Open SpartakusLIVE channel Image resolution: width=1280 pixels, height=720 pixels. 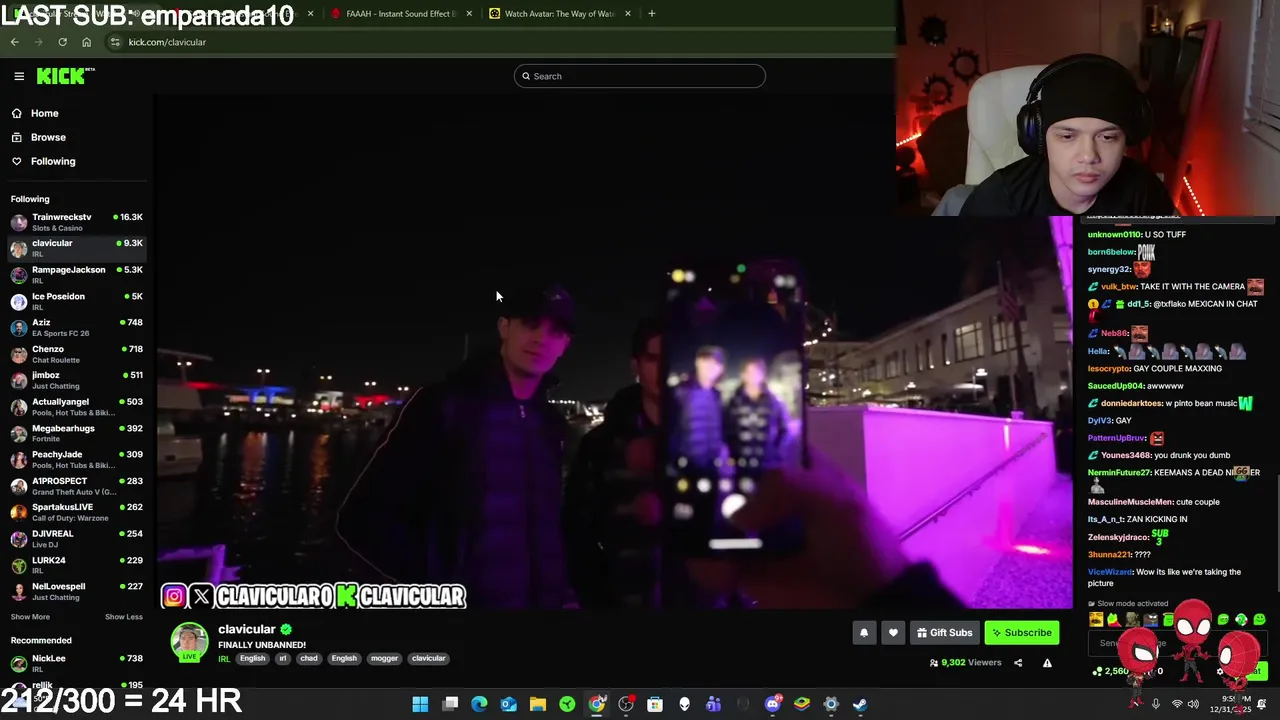click(76, 512)
